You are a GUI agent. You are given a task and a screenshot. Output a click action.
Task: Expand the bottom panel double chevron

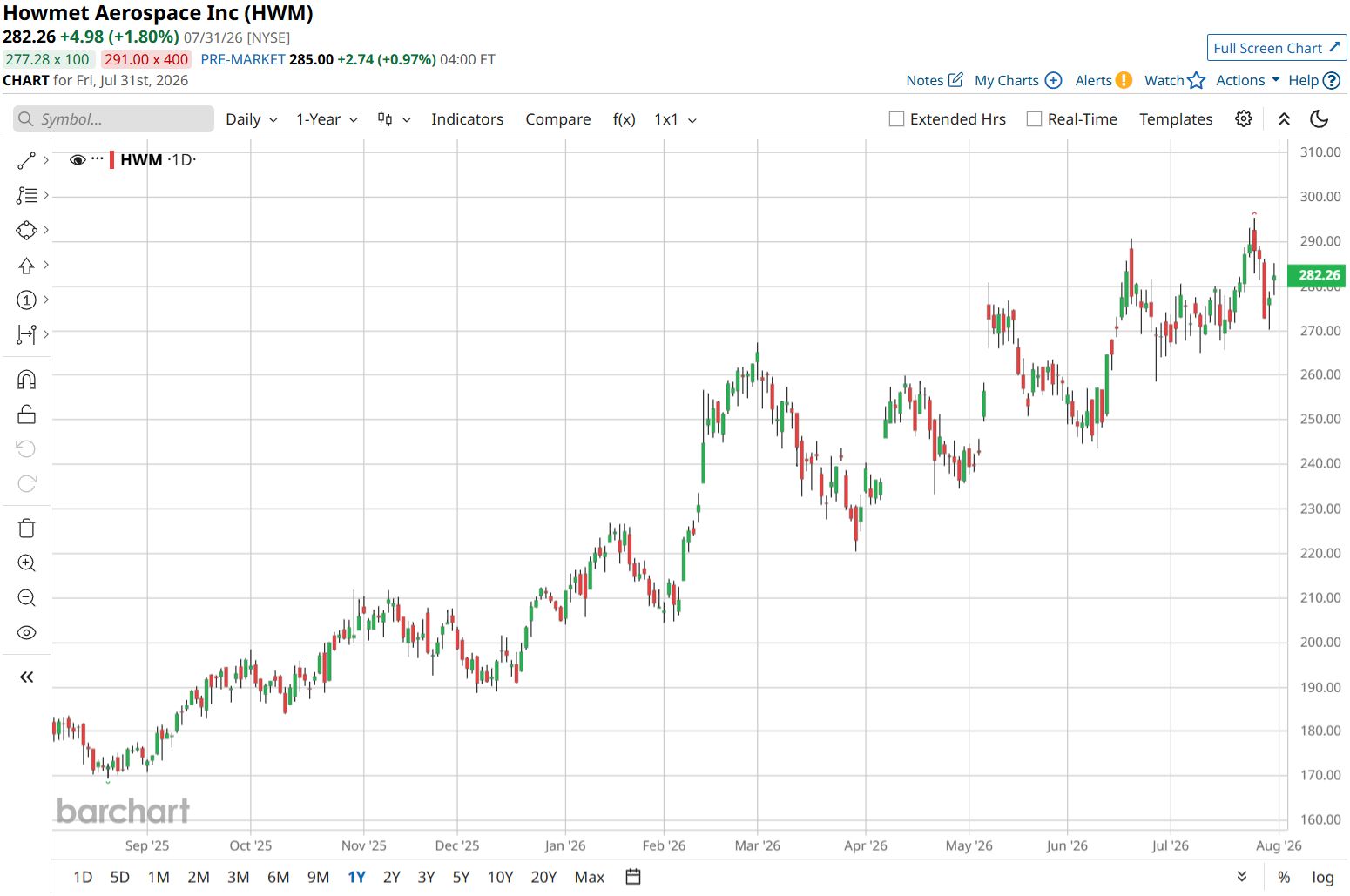coord(1242,877)
